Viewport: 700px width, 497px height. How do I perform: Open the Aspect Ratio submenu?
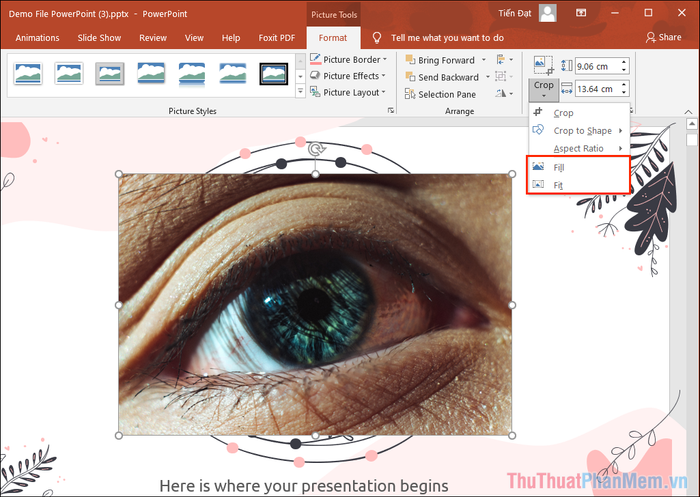[x=579, y=149]
